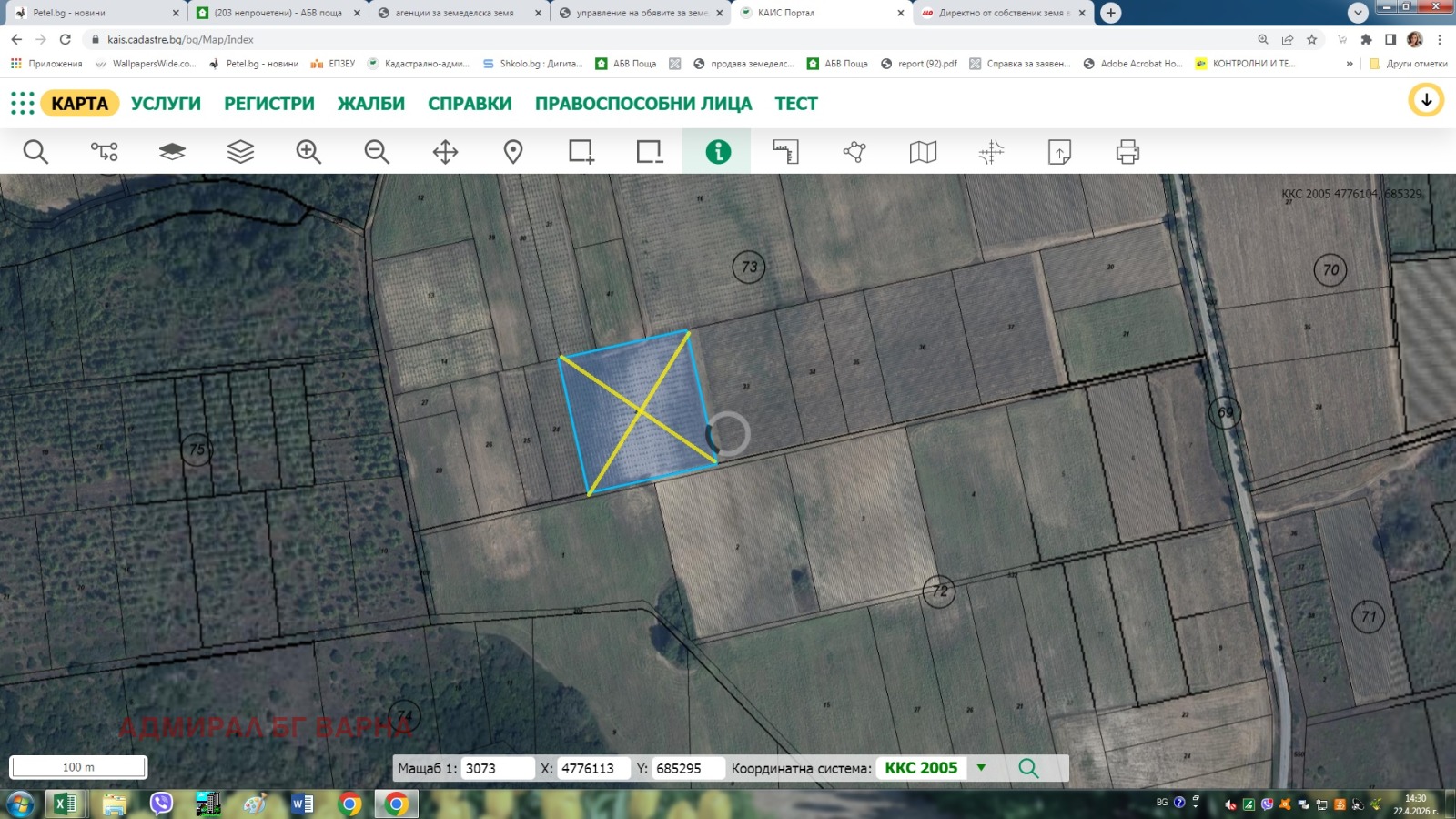
Task: Open Shkolo.bg bookmark
Action: point(533,64)
